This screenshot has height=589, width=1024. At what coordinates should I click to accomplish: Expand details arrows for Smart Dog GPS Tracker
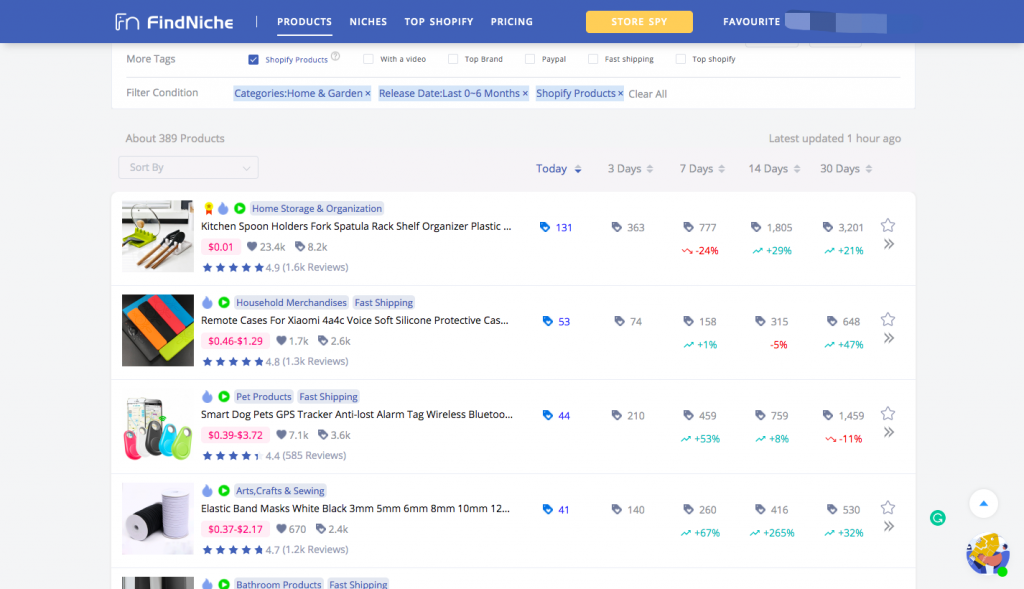point(889,432)
